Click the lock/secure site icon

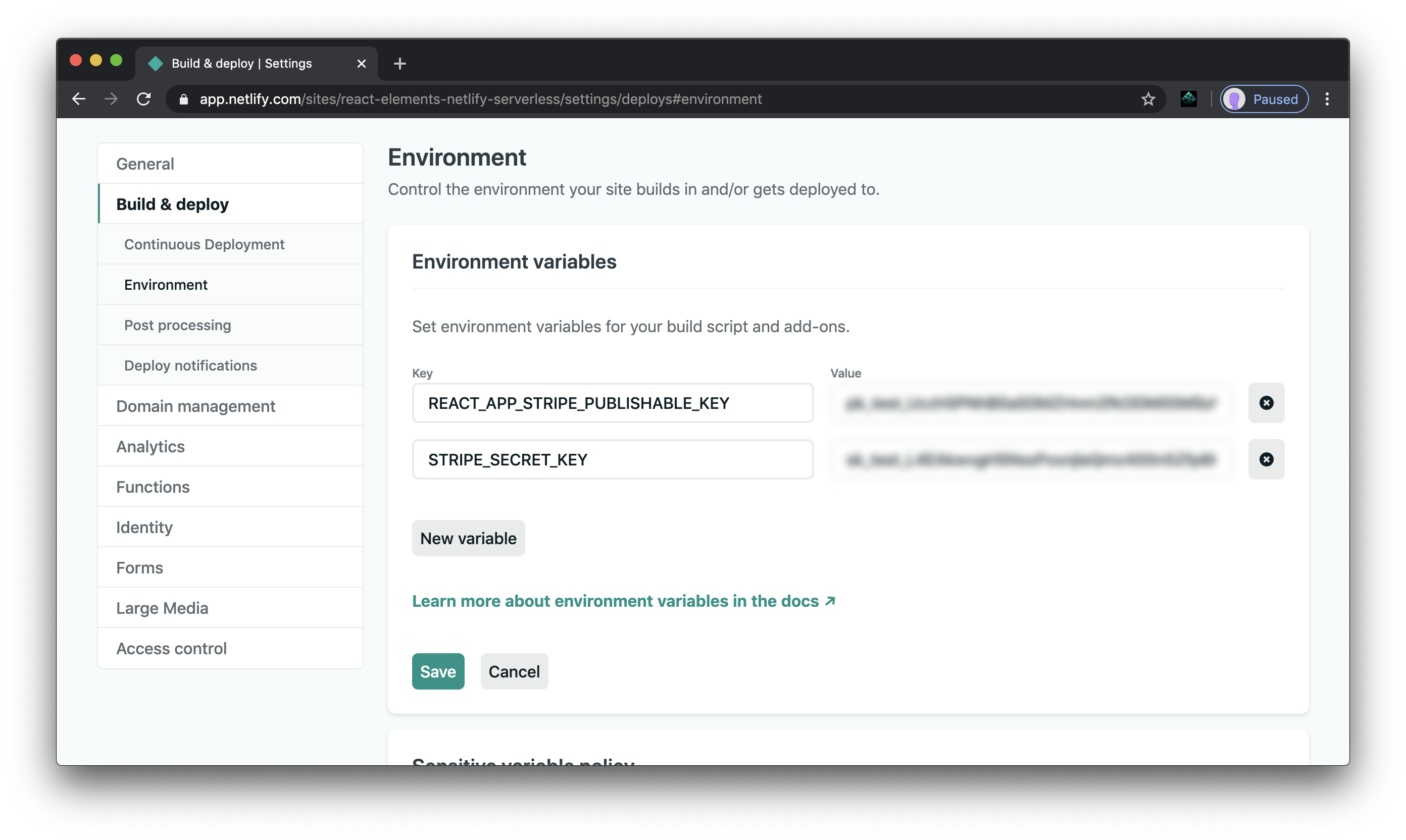coord(184,99)
